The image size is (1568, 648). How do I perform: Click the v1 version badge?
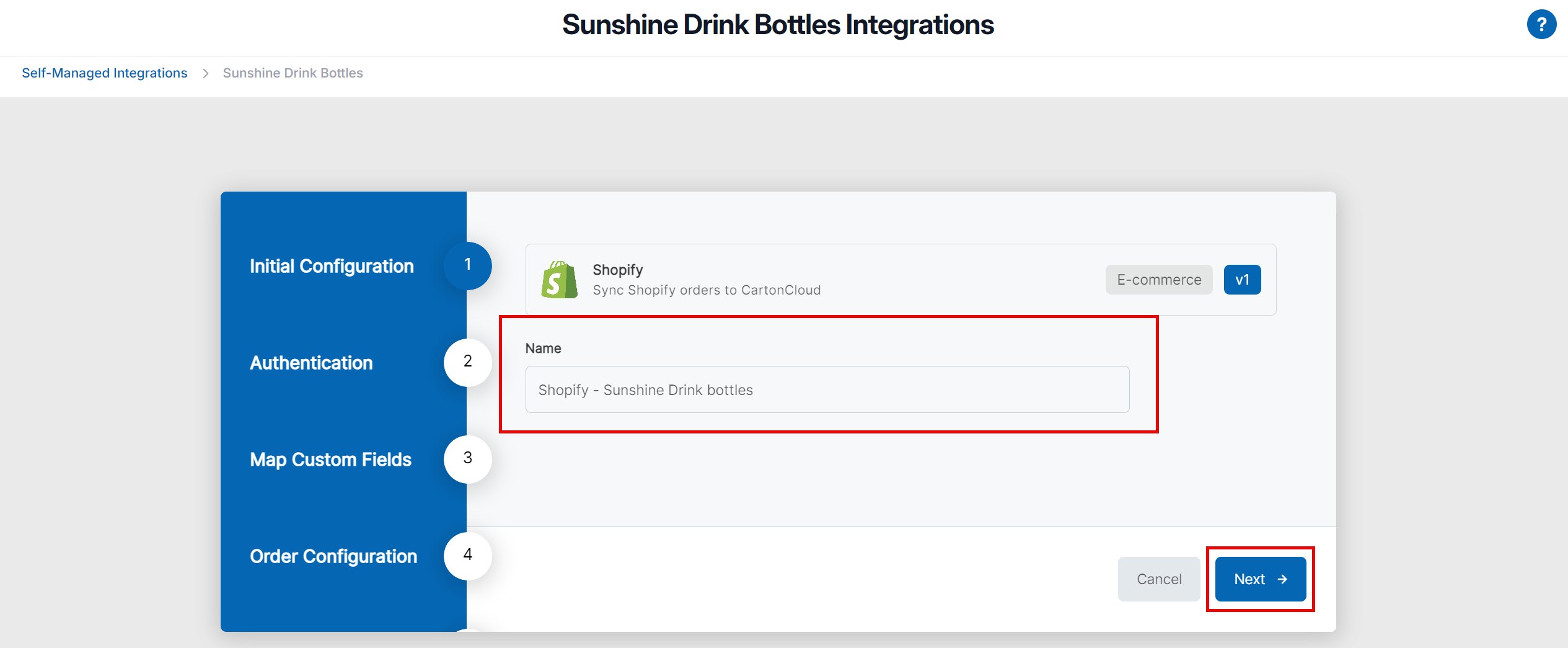1242,280
